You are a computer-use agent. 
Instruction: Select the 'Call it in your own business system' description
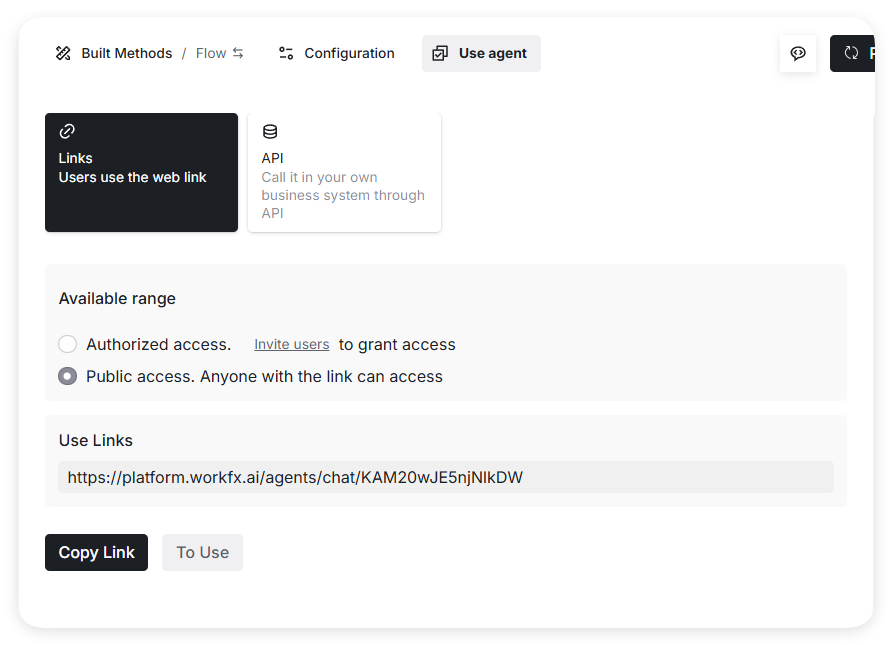(343, 195)
